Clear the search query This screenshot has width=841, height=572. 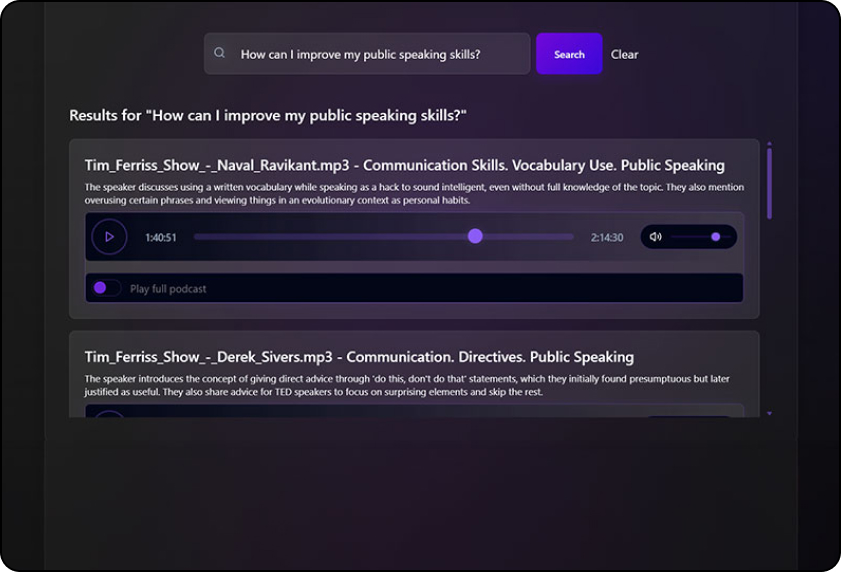pos(624,54)
